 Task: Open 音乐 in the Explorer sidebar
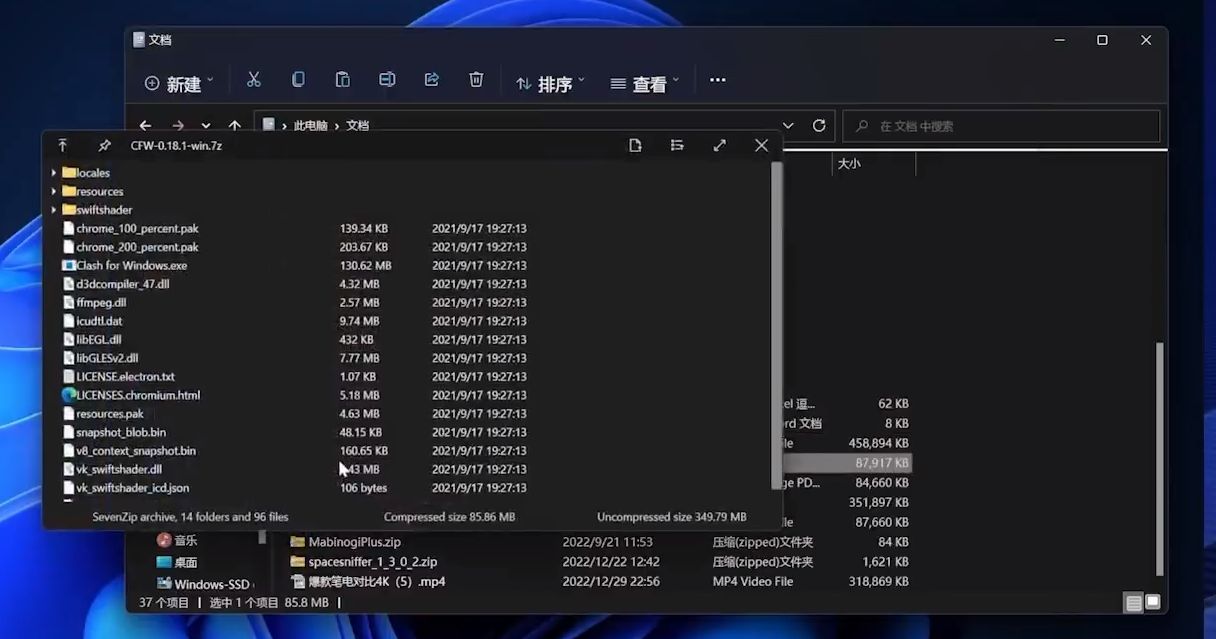177,540
